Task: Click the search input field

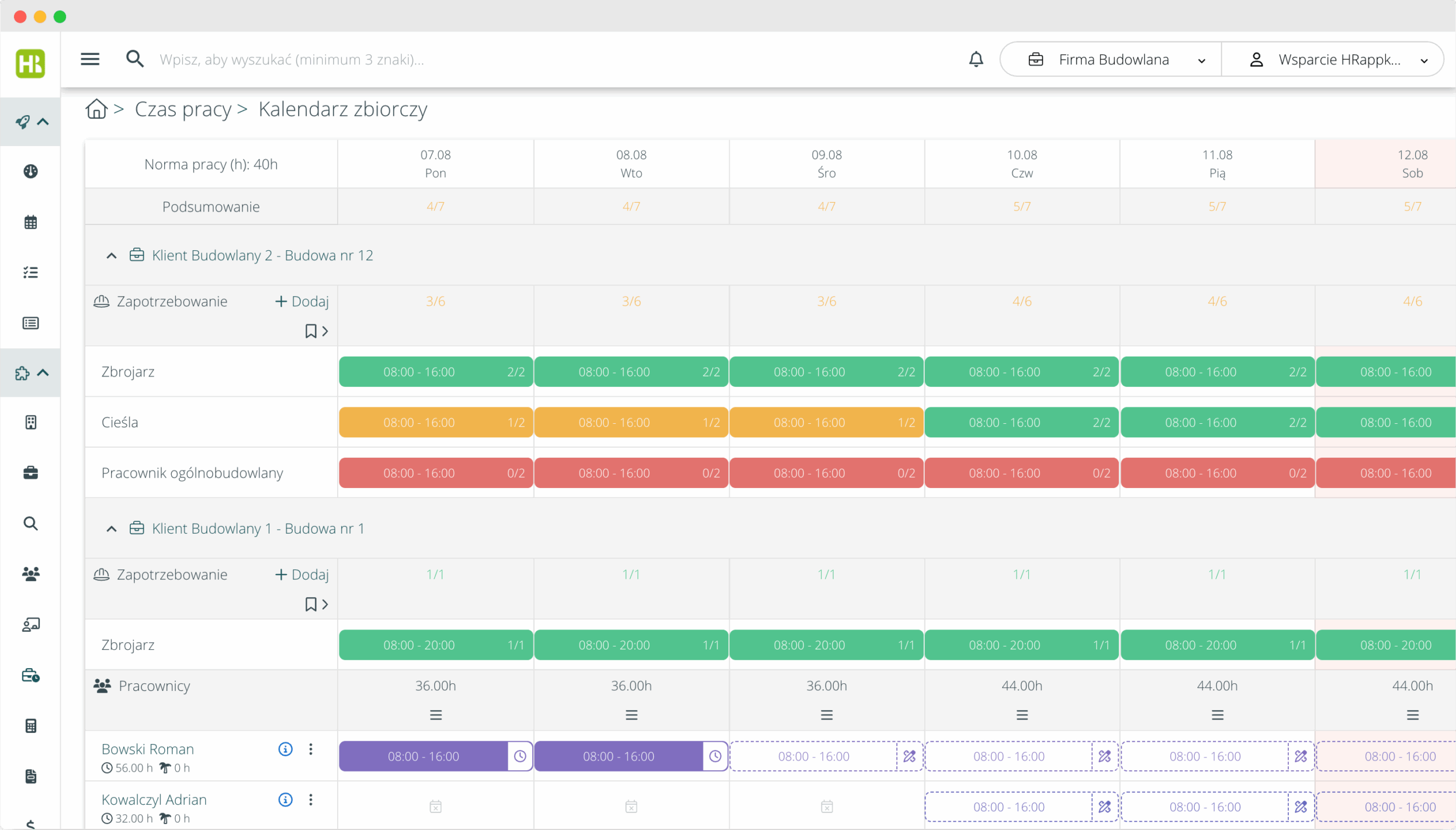Action: 292,60
